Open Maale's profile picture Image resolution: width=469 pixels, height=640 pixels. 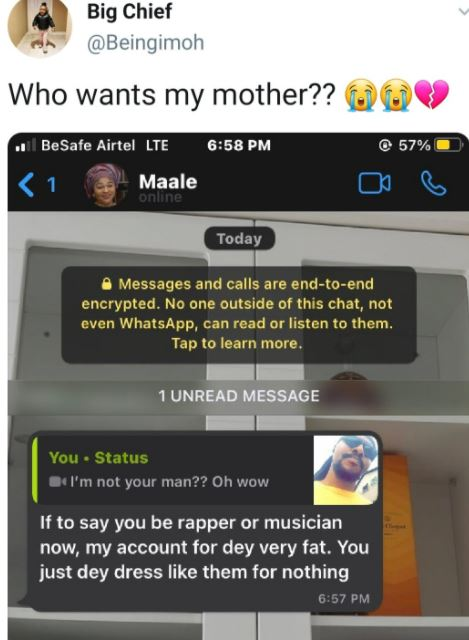point(106,184)
